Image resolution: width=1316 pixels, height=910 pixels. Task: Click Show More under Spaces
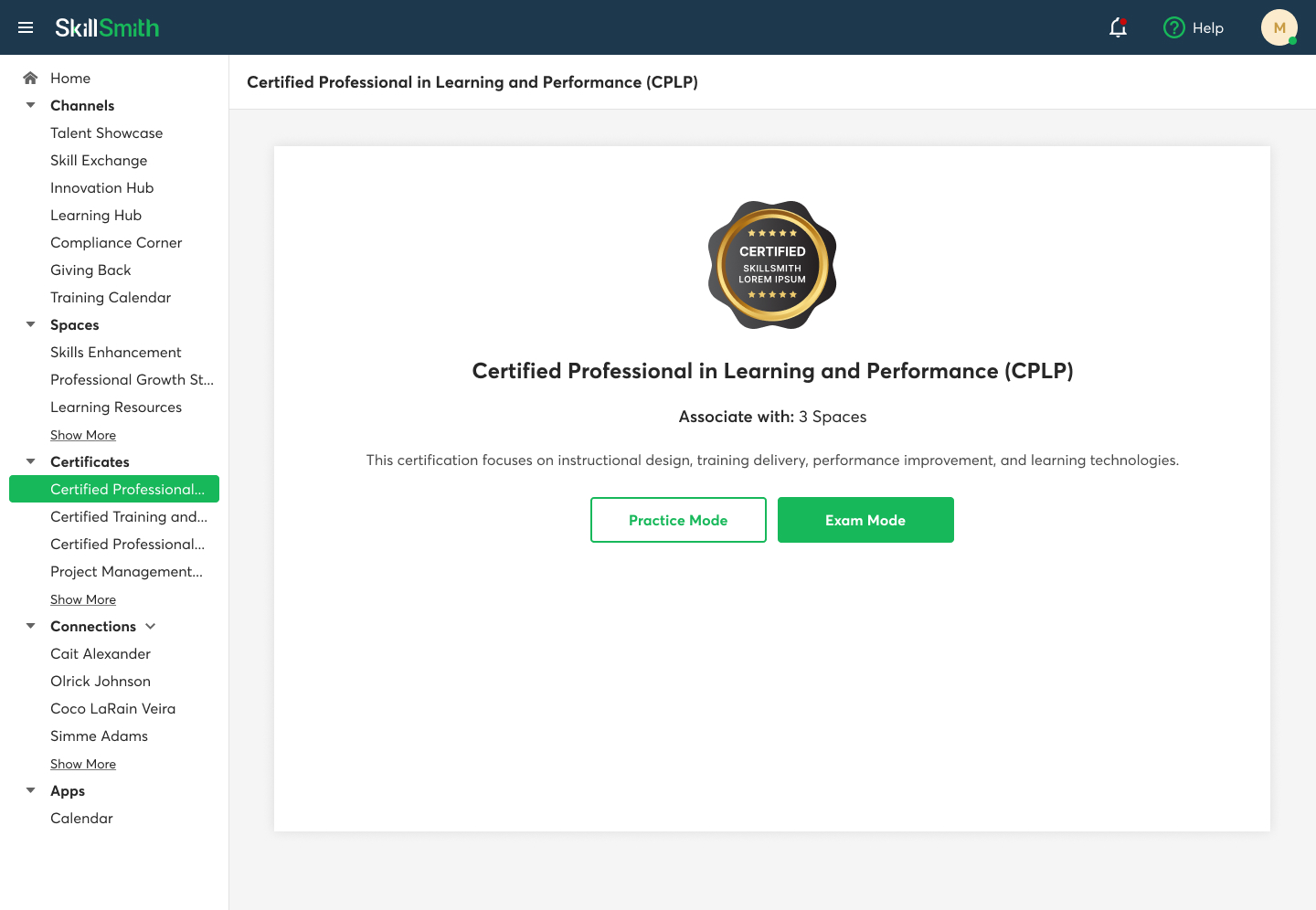83,435
